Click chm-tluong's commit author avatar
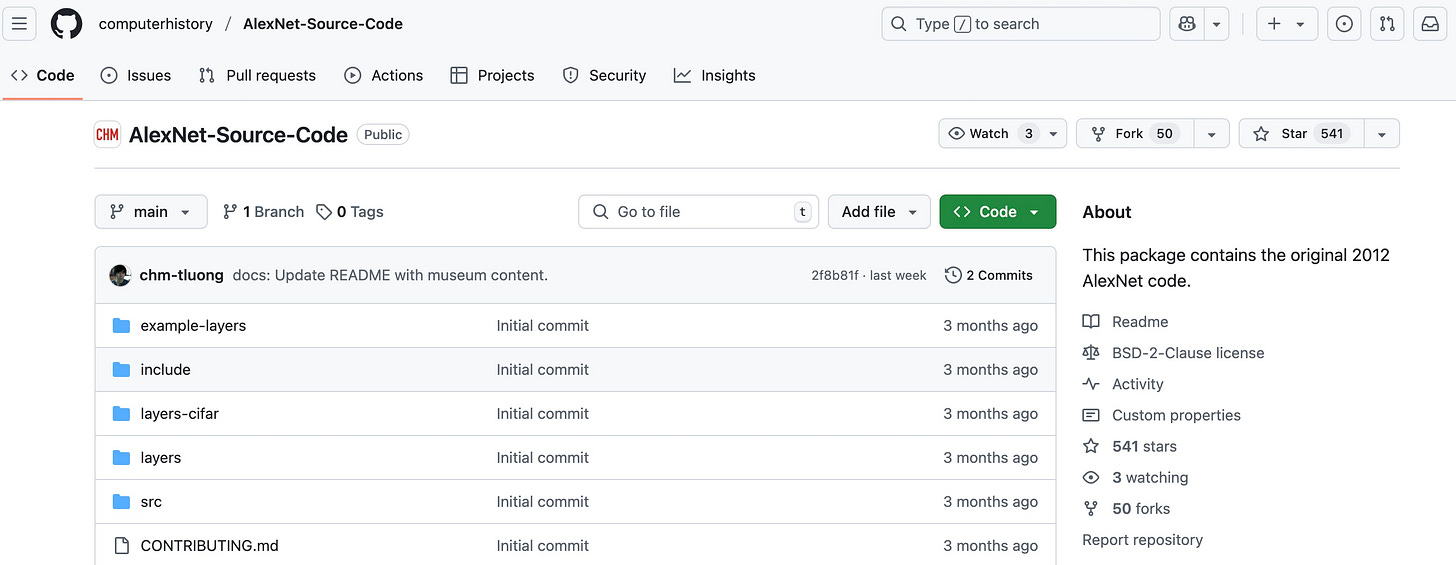The height and width of the screenshot is (565, 1456). pos(120,275)
